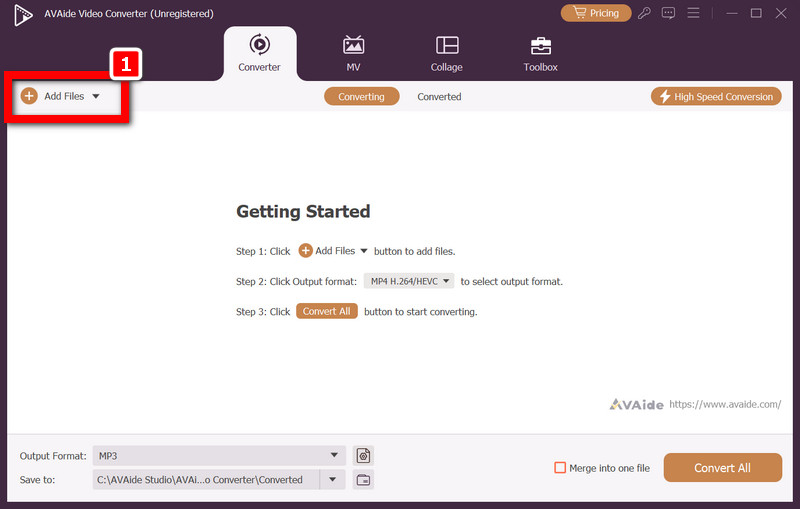
Task: Click the bottom Convert All button
Action: 722,468
